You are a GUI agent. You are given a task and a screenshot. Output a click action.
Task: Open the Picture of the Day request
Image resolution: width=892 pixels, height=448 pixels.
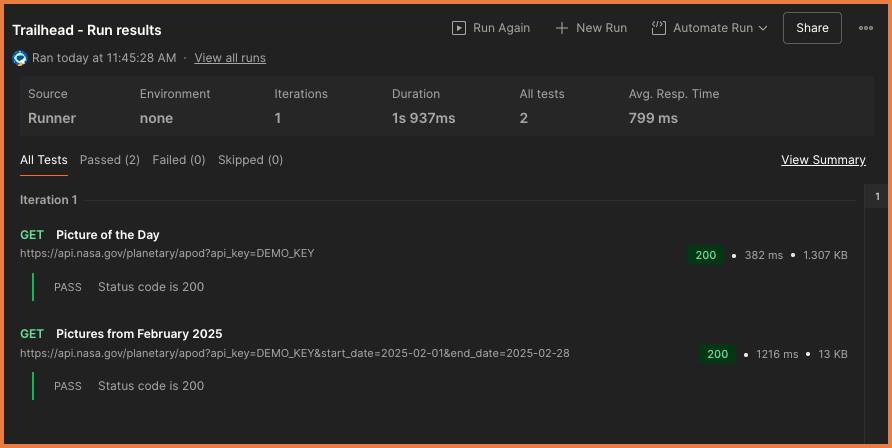coord(108,235)
